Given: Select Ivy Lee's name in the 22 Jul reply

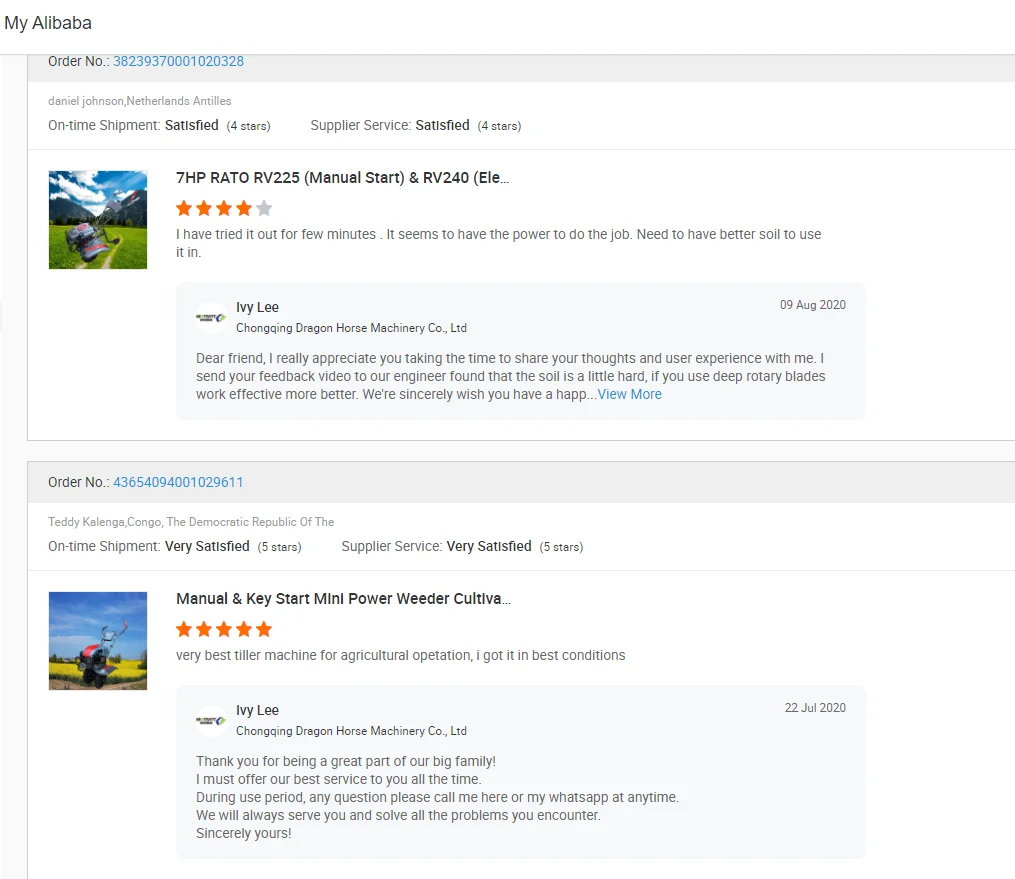Looking at the screenshot, I should pos(257,710).
